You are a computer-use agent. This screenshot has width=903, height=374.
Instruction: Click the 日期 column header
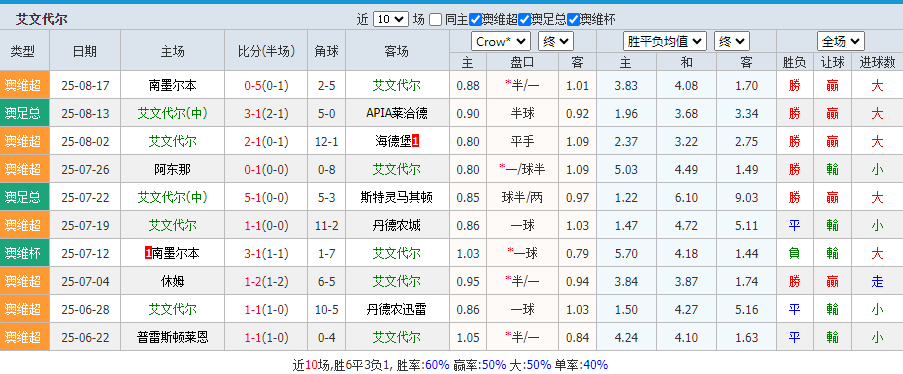[85, 51]
